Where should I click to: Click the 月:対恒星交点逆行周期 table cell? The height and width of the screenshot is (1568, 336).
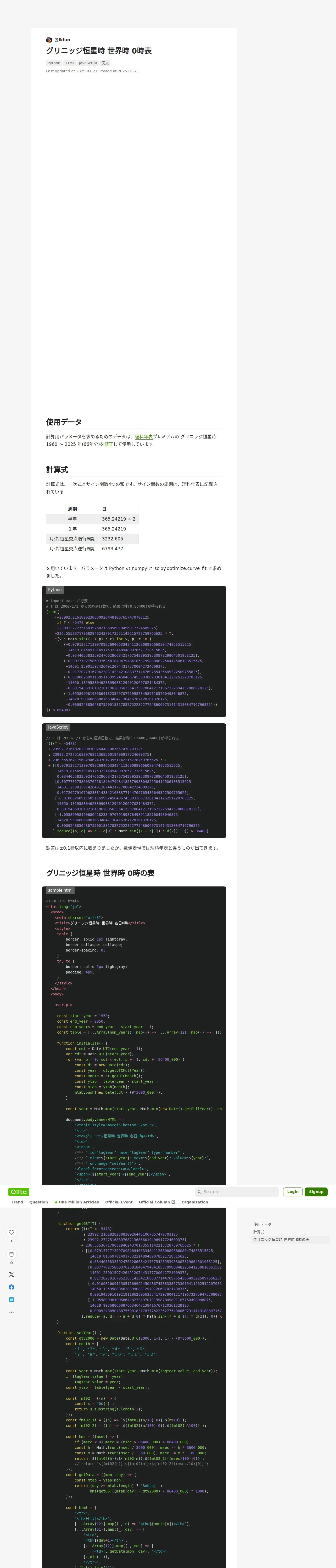[72, 549]
